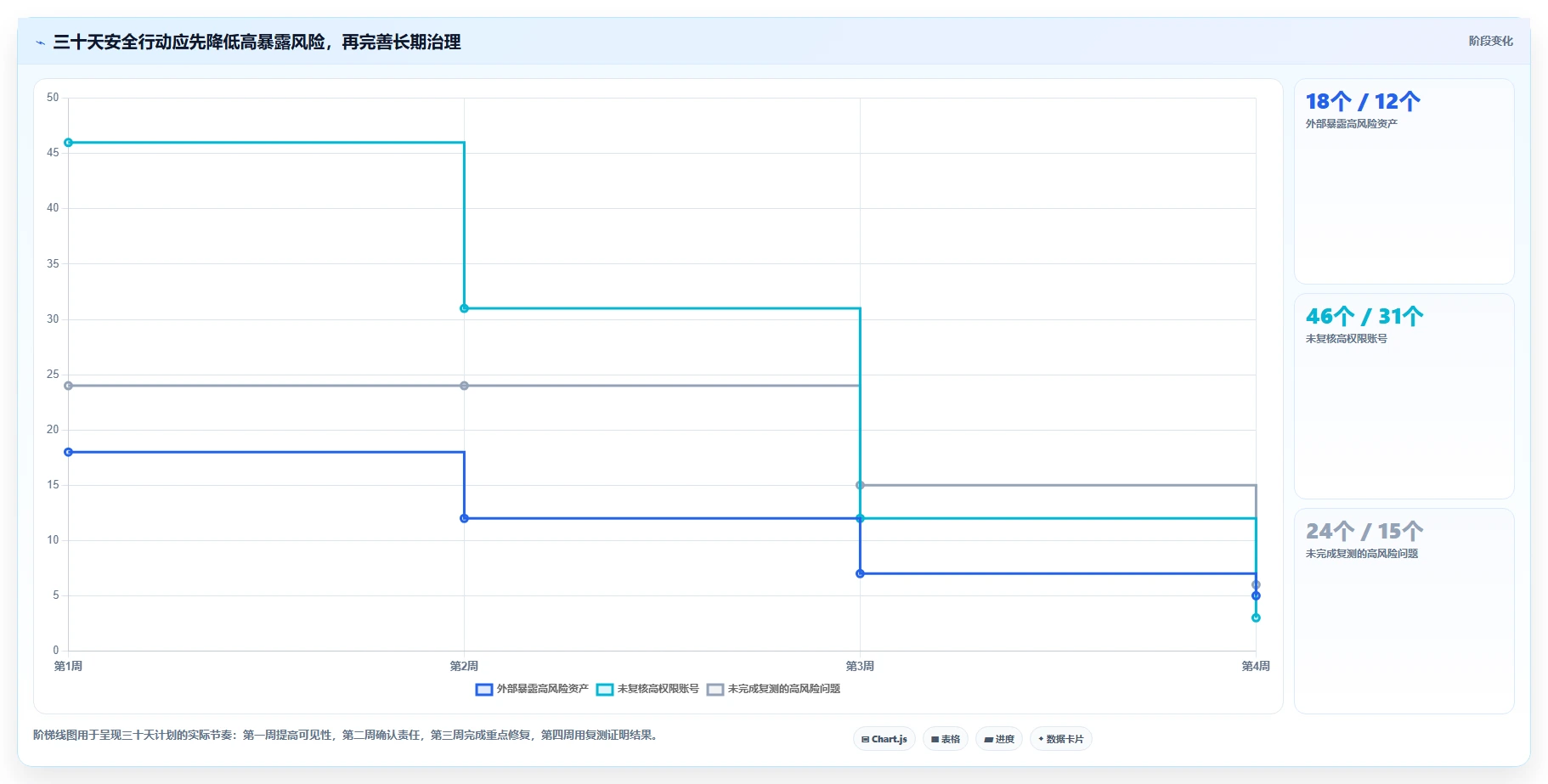Screen dimensions: 1548x784
Task: Click the y-axis value 25
Action: coord(53,375)
